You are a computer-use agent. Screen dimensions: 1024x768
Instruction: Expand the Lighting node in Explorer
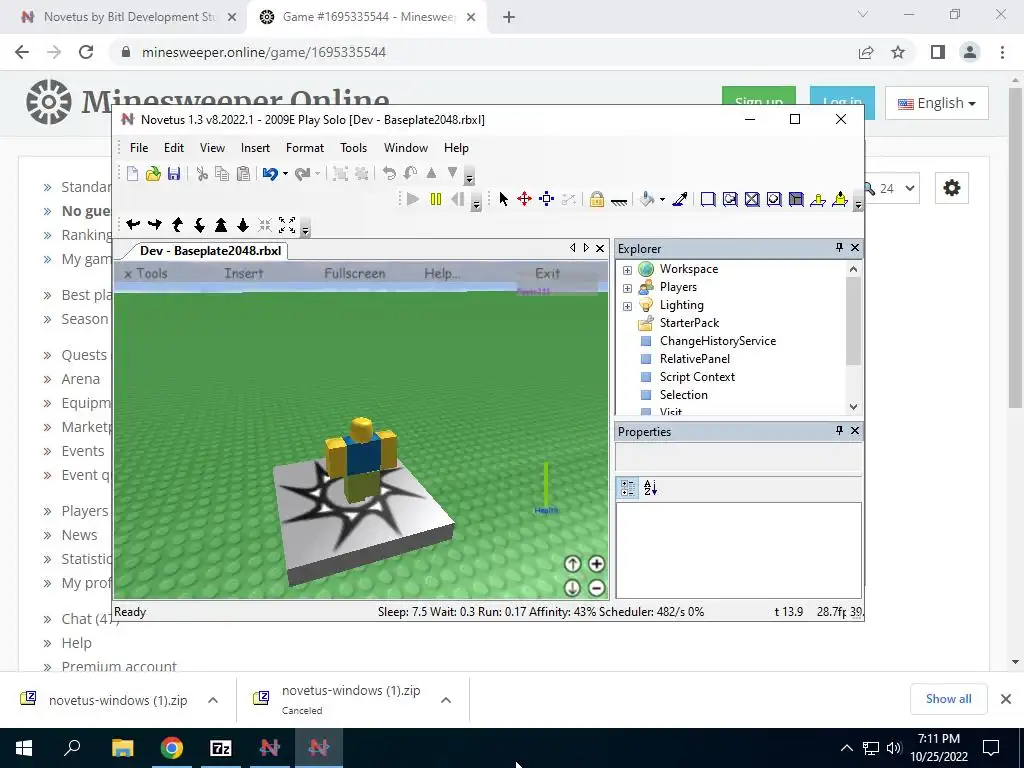(x=628, y=306)
